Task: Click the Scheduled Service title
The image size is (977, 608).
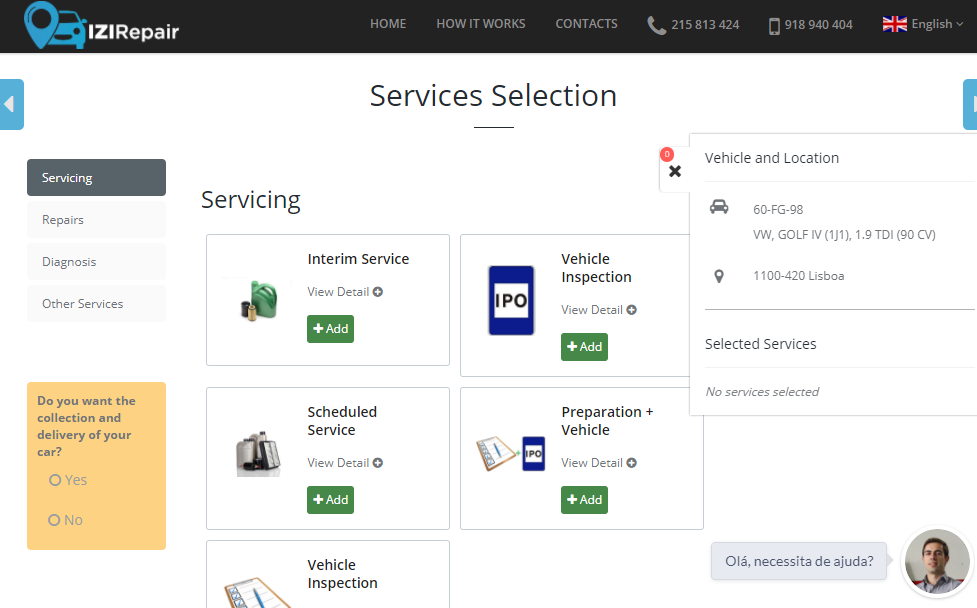Action: [x=342, y=421]
